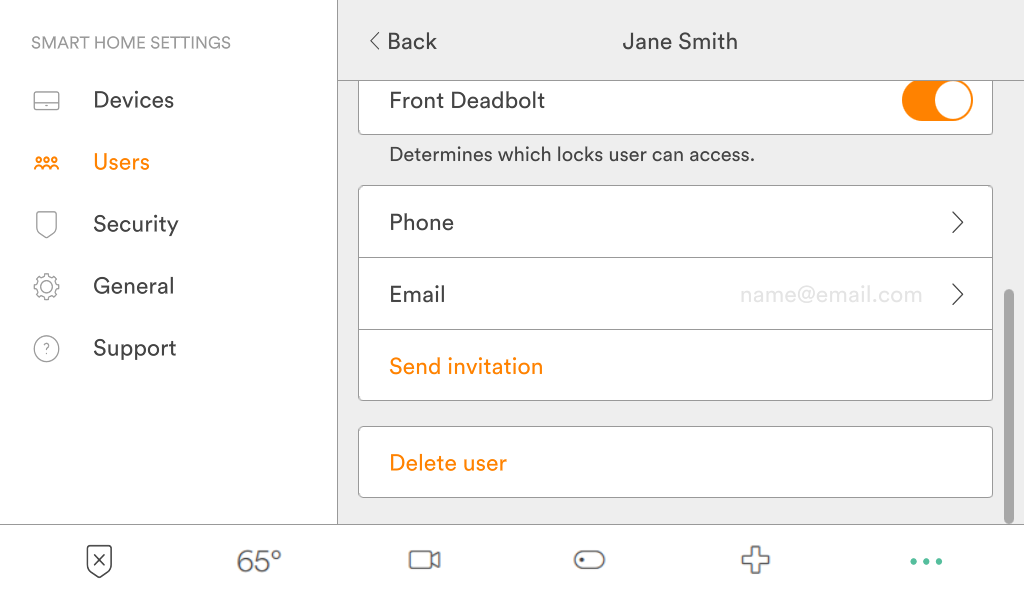Disable Front Deadbolt access for Jane Smith
This screenshot has width=1024, height=600.
coord(937,100)
